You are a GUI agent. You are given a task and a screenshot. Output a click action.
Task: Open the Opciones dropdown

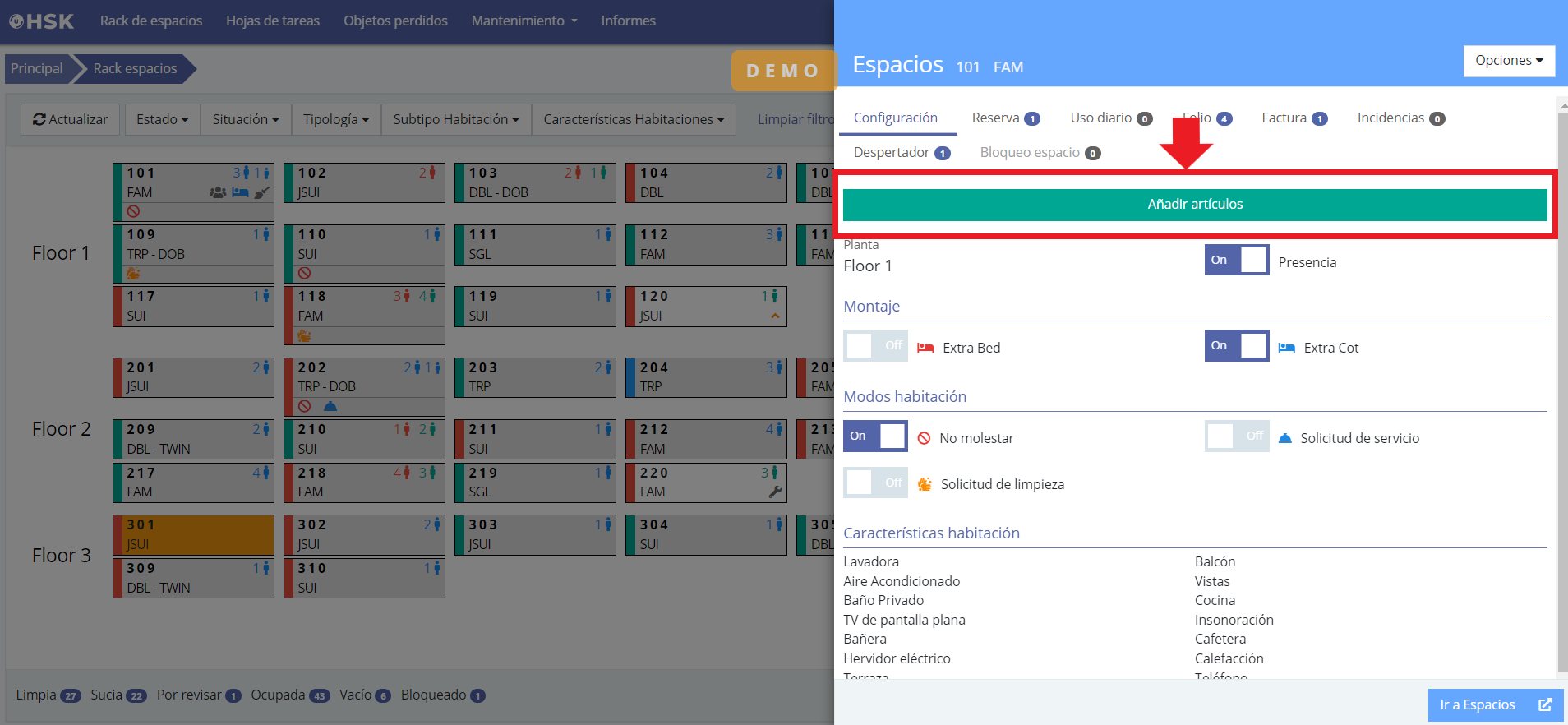(1508, 61)
